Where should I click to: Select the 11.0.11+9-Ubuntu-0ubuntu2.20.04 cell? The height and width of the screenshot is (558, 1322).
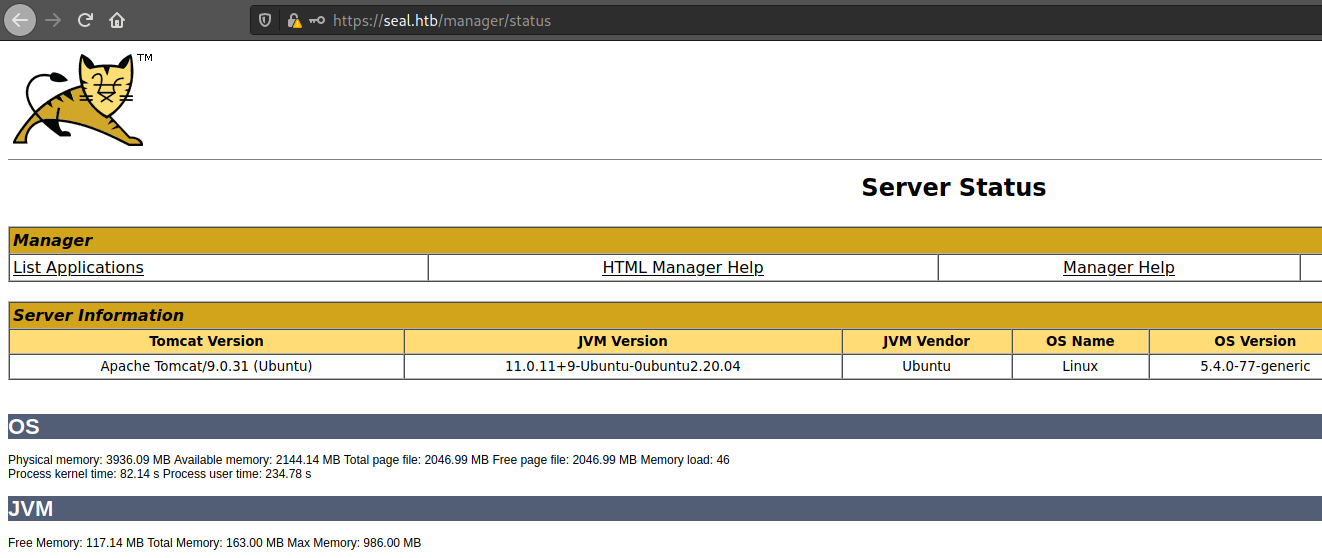(623, 366)
